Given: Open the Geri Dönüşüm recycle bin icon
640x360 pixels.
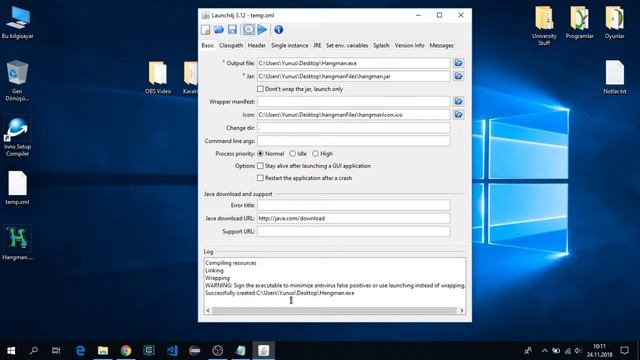Looking at the screenshot, I should pyautogui.click(x=17, y=80).
